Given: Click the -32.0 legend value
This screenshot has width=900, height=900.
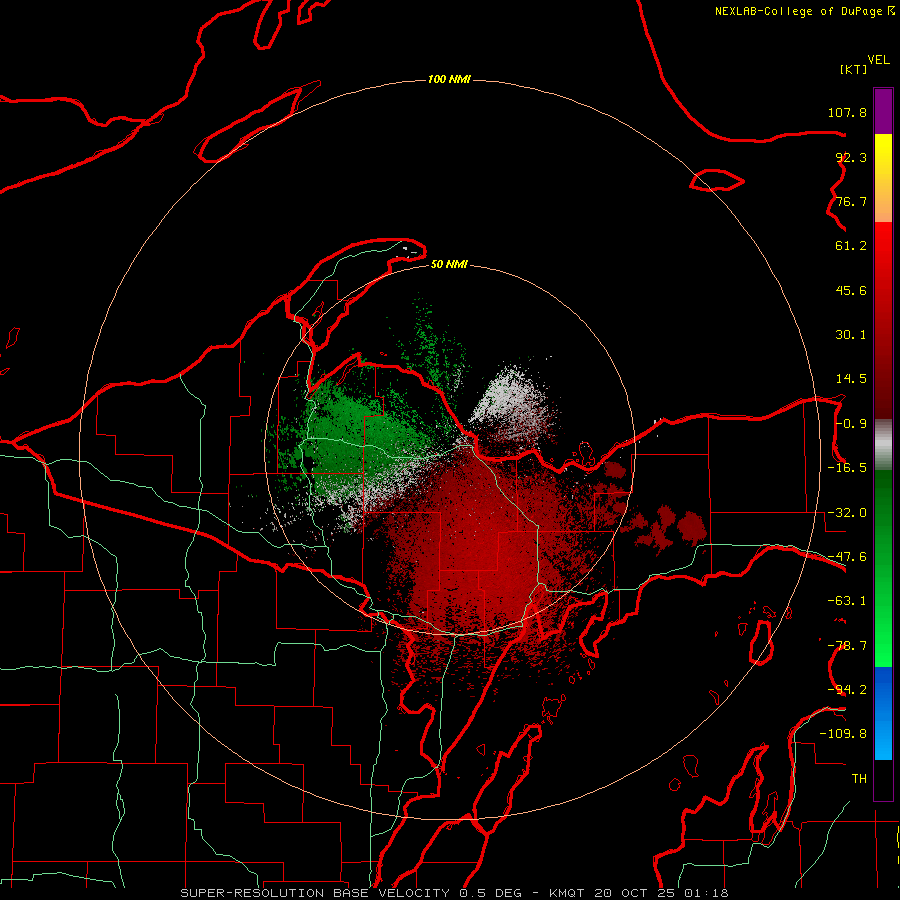Looking at the screenshot, I should pyautogui.click(x=847, y=513).
